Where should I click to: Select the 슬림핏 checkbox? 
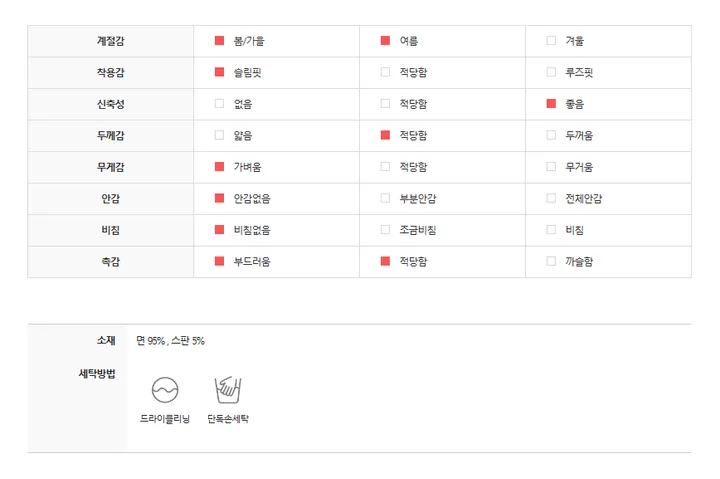click(x=219, y=72)
